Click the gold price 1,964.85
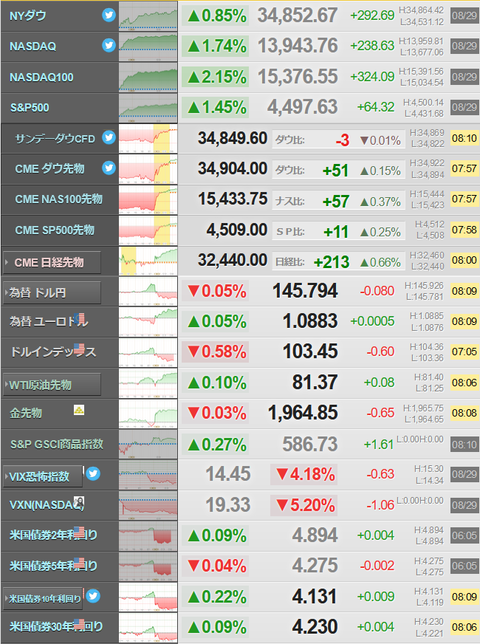 [303, 413]
